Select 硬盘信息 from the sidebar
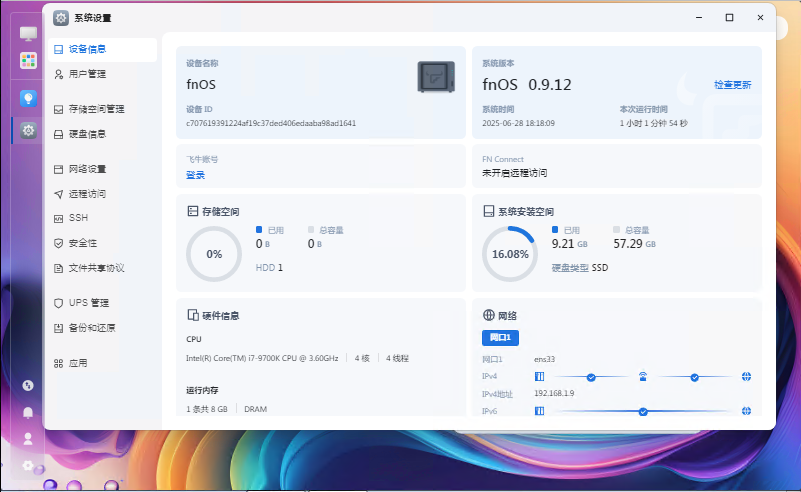 pos(87,134)
